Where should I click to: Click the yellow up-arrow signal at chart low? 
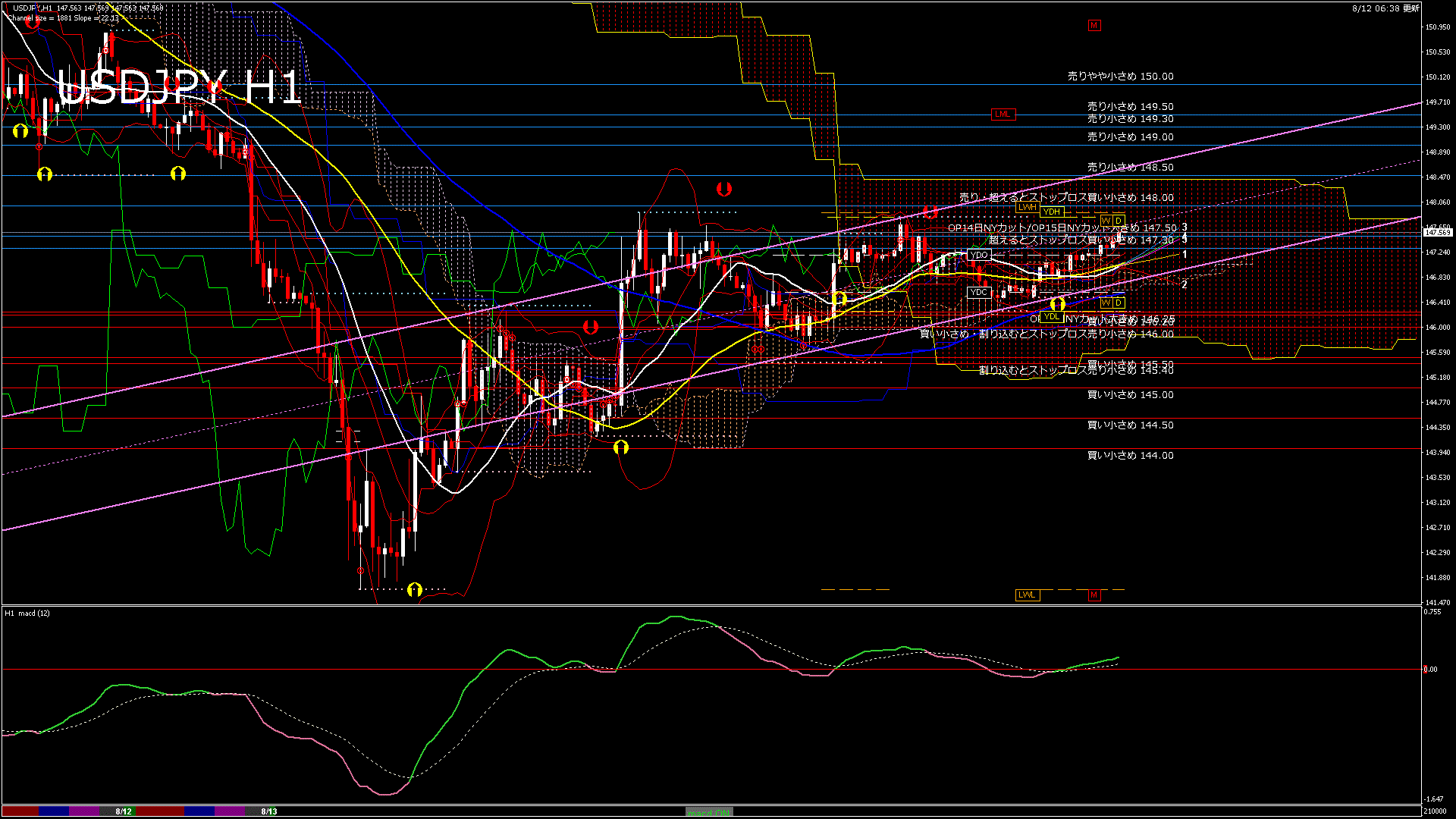point(414,589)
